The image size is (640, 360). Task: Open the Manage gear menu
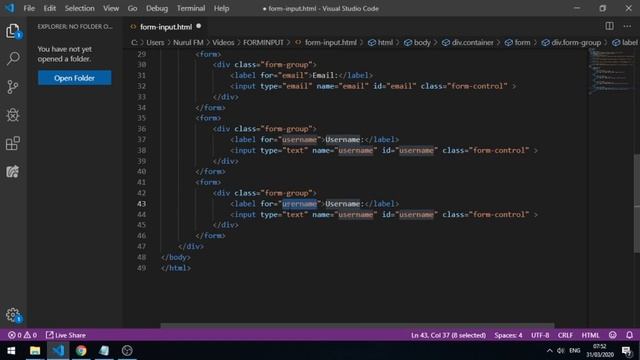pos(13,315)
